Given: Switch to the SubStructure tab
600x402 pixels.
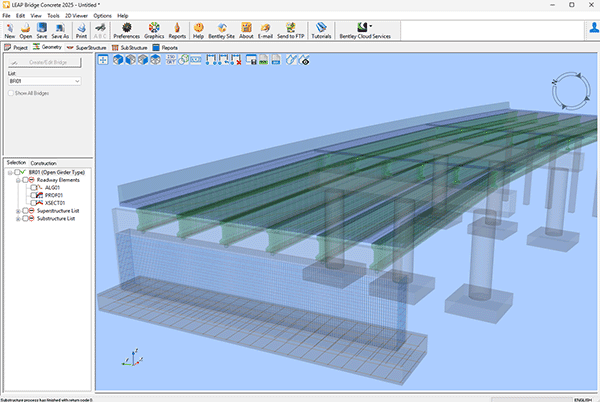Looking at the screenshot, I should (x=133, y=46).
